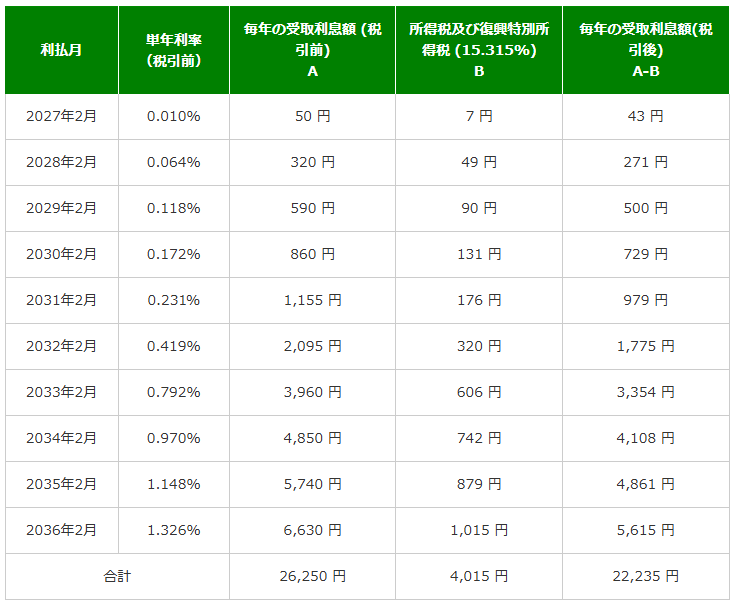Click the 利払月 column header
The height and width of the screenshot is (607, 736).
pyautogui.click(x=62, y=50)
